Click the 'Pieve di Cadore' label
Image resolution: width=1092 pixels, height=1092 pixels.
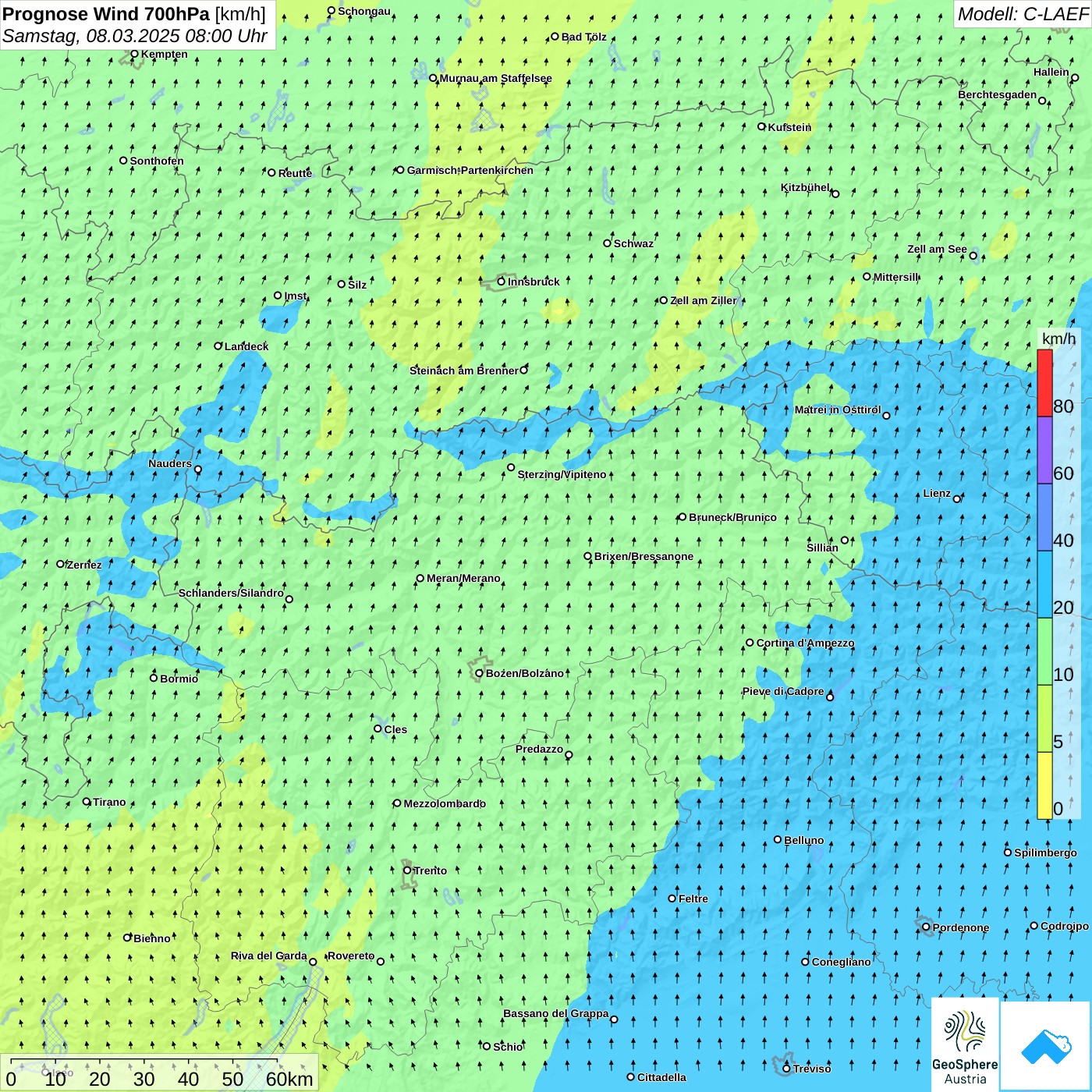pyautogui.click(x=783, y=691)
